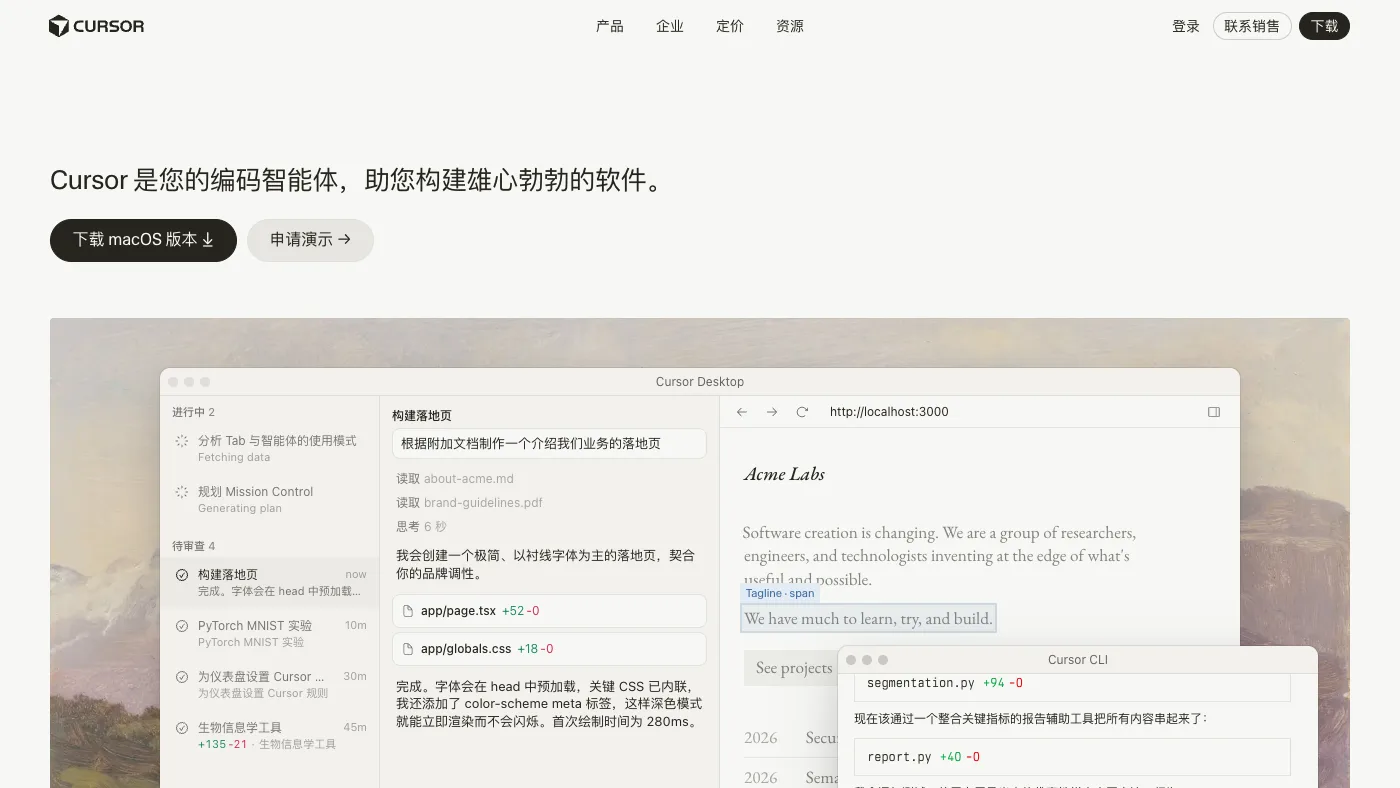Image resolution: width=1400 pixels, height=788 pixels.
Task: Go to 定价 page
Action: (730, 26)
